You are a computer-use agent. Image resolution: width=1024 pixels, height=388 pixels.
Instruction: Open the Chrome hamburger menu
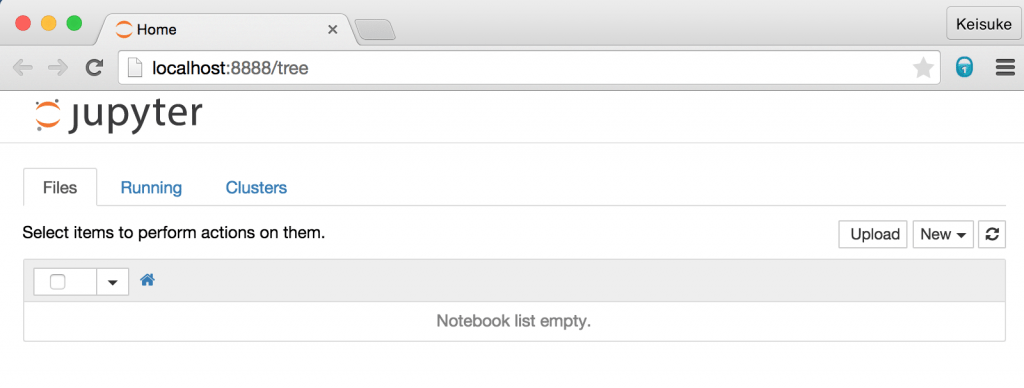1004,67
